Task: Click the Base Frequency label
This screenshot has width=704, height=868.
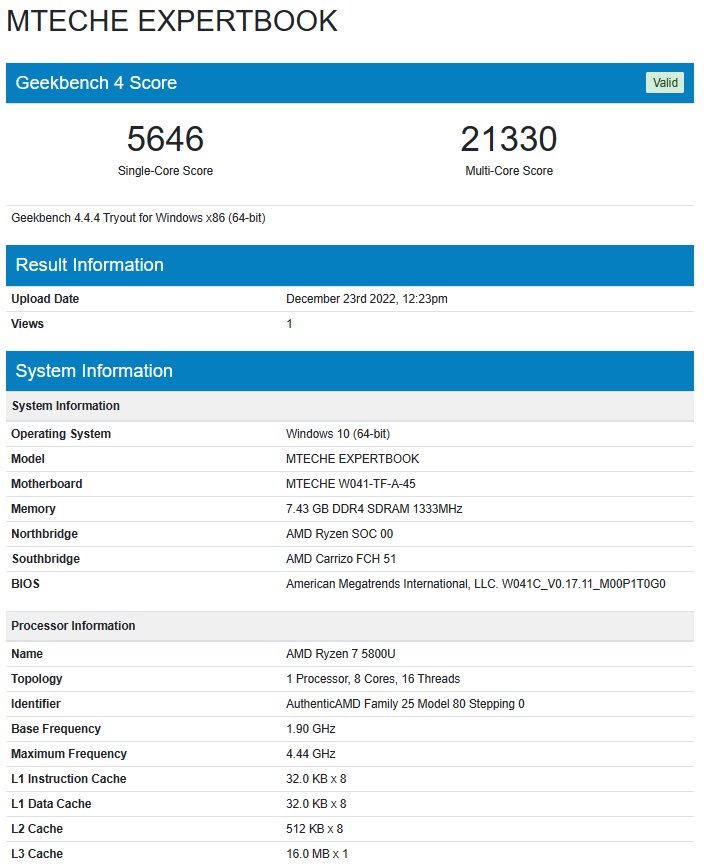Action: click(x=56, y=728)
